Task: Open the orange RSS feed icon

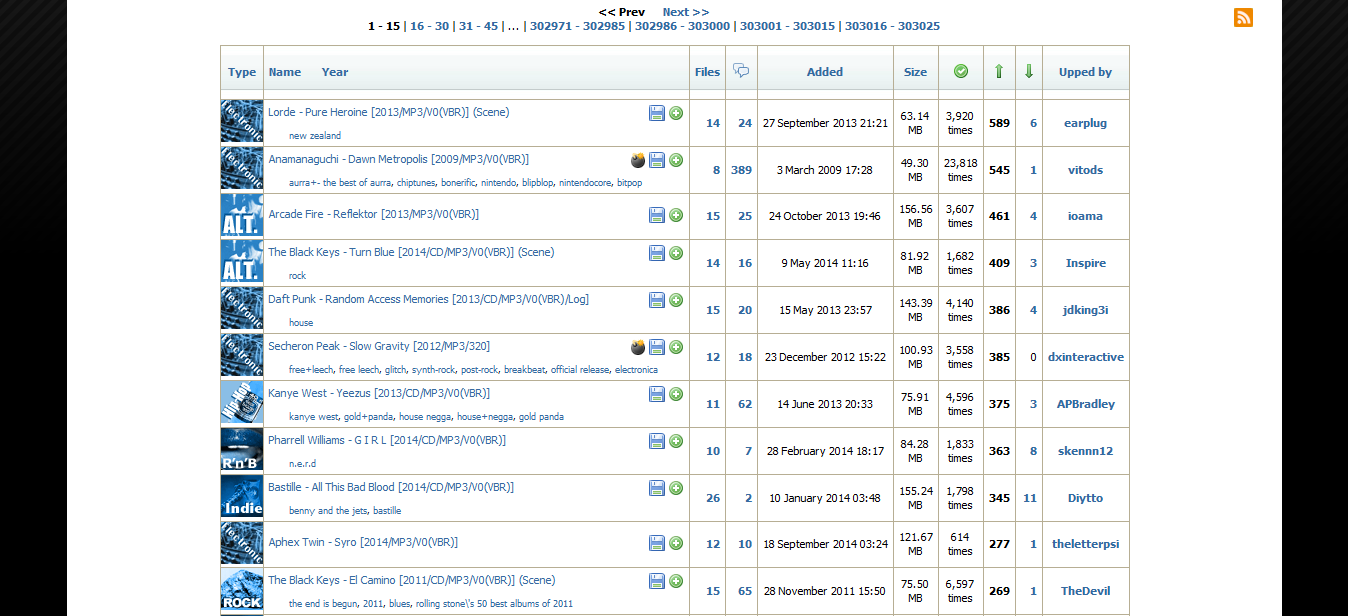Action: 1243,17
